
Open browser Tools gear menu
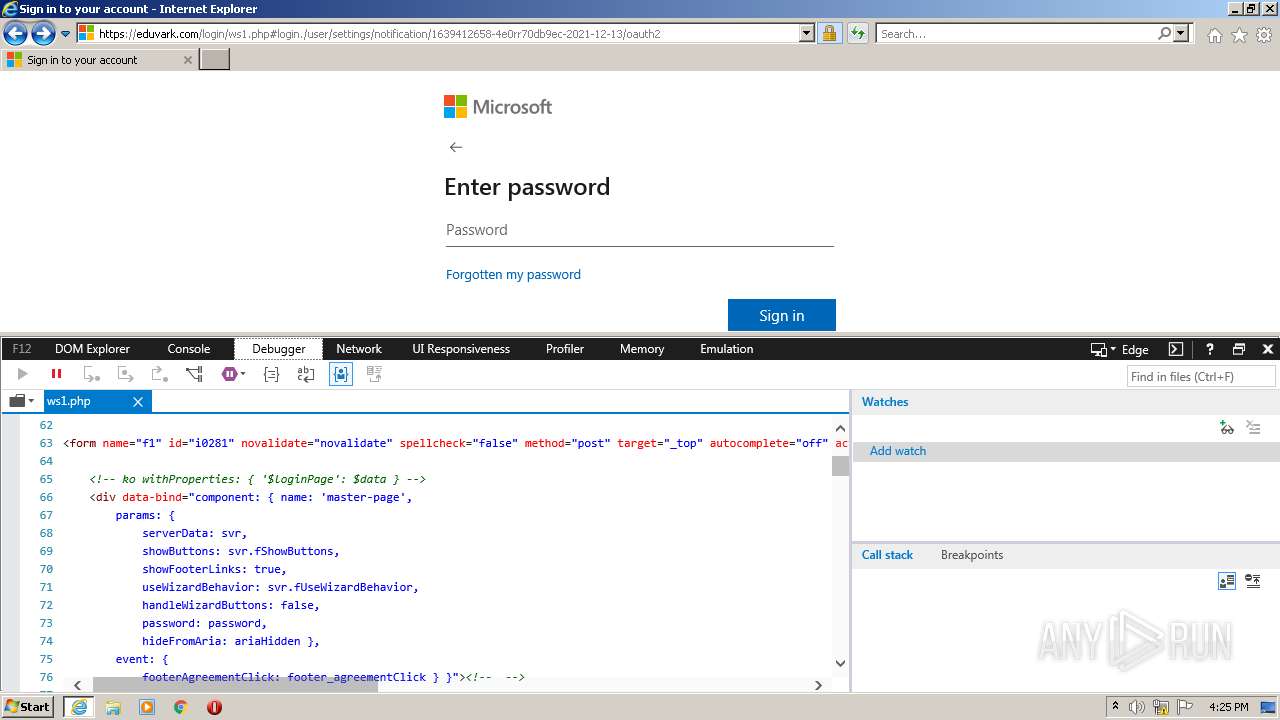click(x=1264, y=35)
